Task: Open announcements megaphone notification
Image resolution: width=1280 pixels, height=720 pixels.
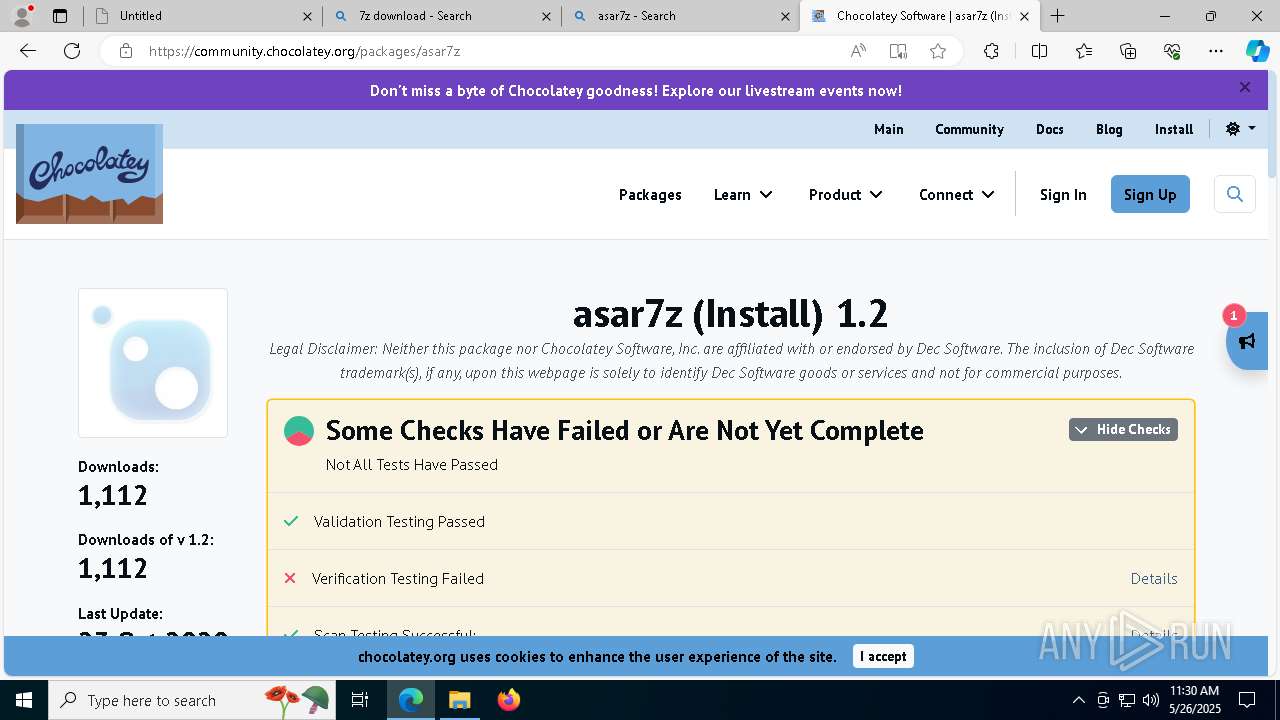Action: [x=1247, y=341]
